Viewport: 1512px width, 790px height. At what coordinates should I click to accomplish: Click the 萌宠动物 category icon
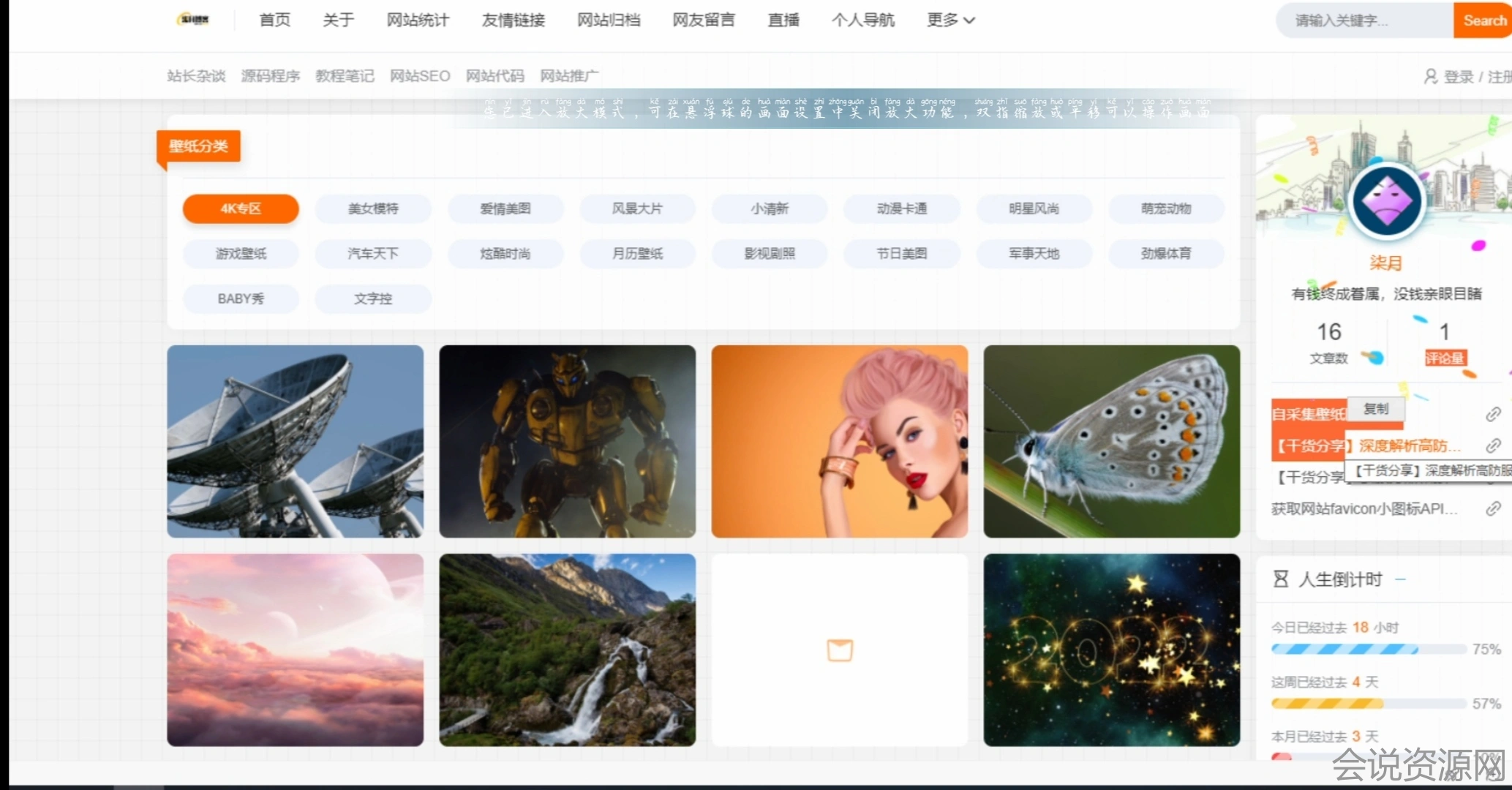(x=1163, y=207)
